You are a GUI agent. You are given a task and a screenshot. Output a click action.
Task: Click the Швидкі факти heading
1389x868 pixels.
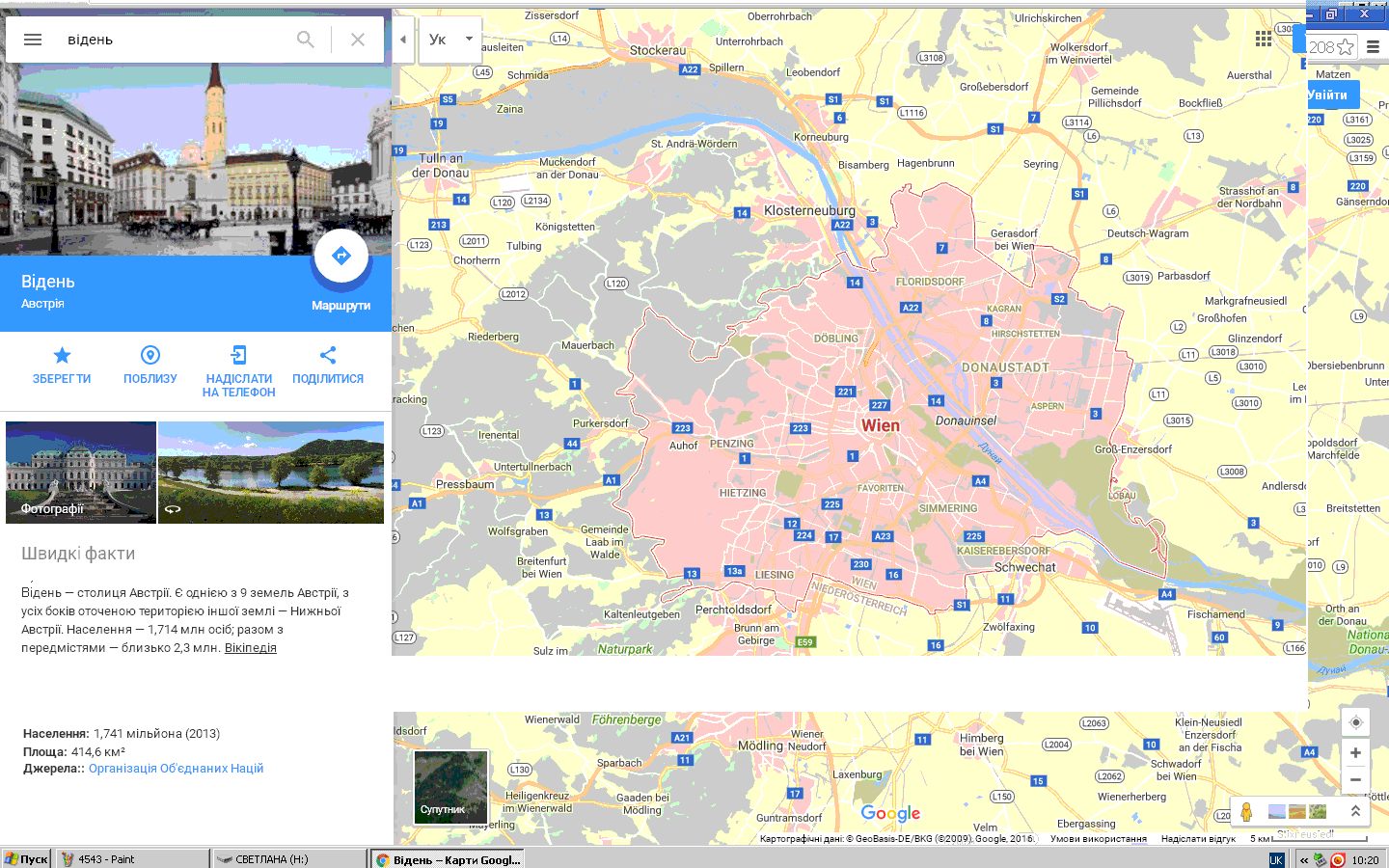(x=78, y=554)
